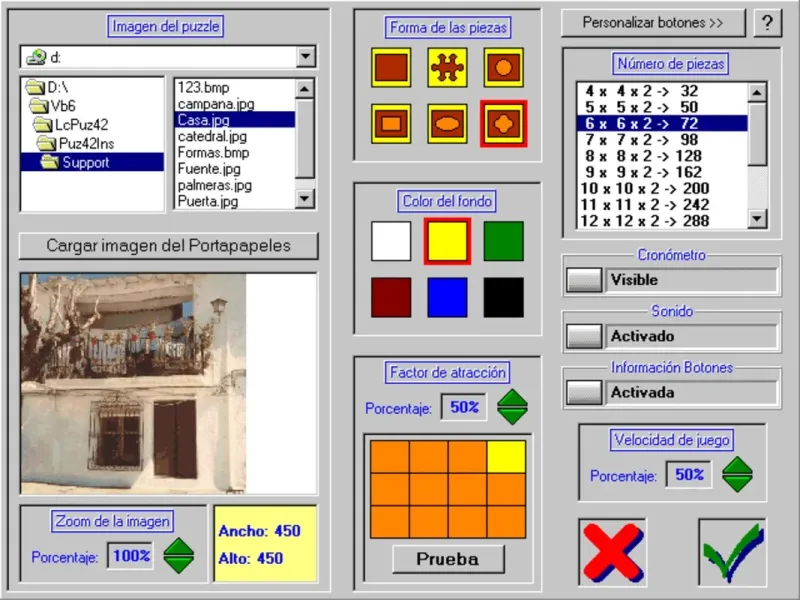Select 8 x 8 x 2 -> 128 pieces

point(662,156)
